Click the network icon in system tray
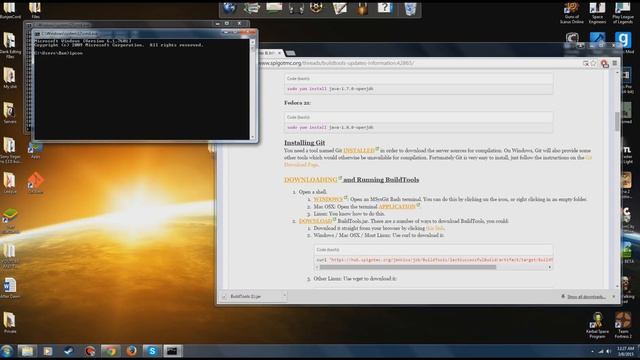Screen dimensions: 640x360 click(600, 351)
